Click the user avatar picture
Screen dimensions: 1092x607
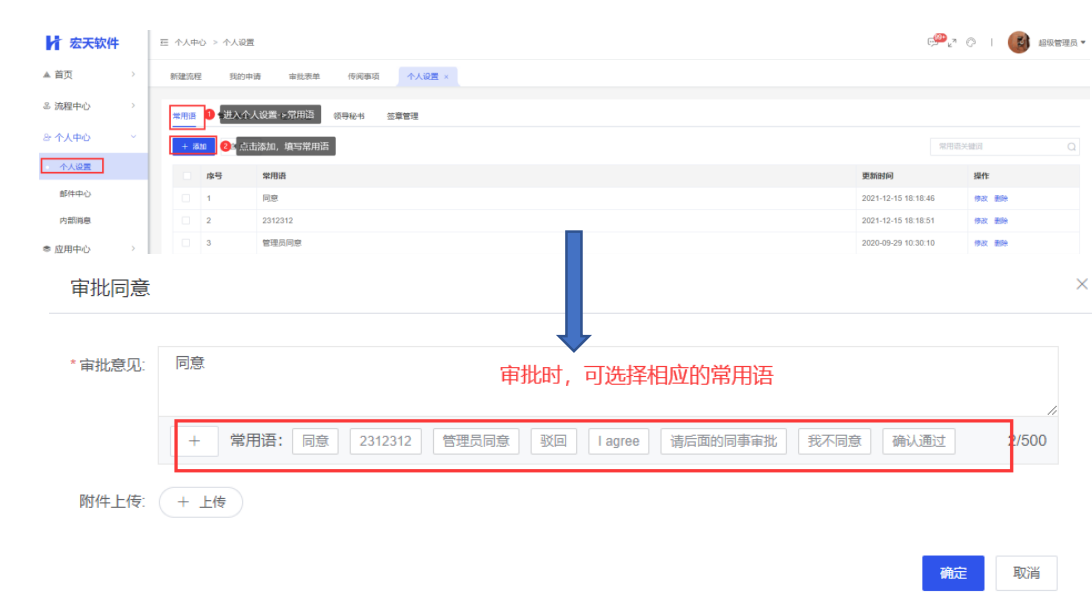point(1019,42)
